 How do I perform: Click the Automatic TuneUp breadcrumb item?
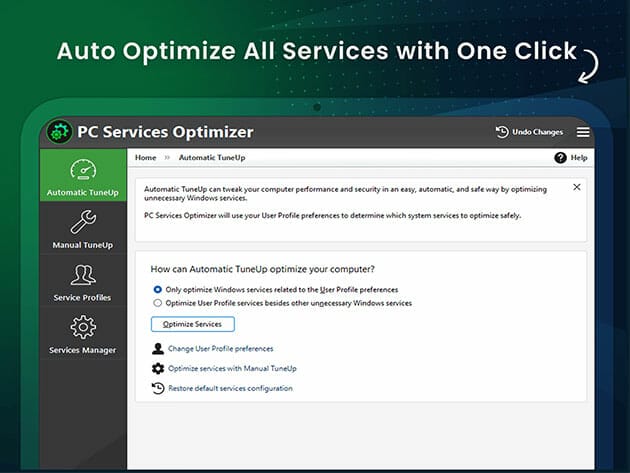click(x=212, y=158)
